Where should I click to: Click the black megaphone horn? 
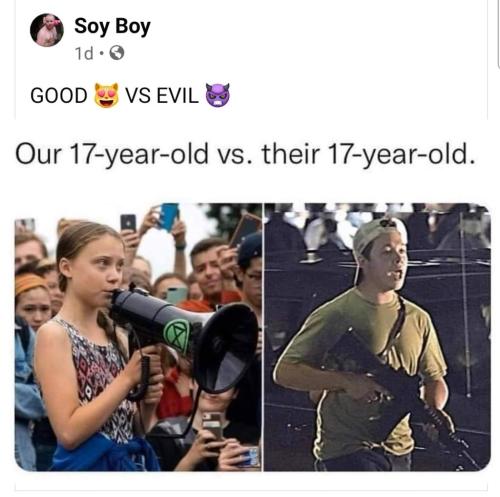(x=225, y=348)
